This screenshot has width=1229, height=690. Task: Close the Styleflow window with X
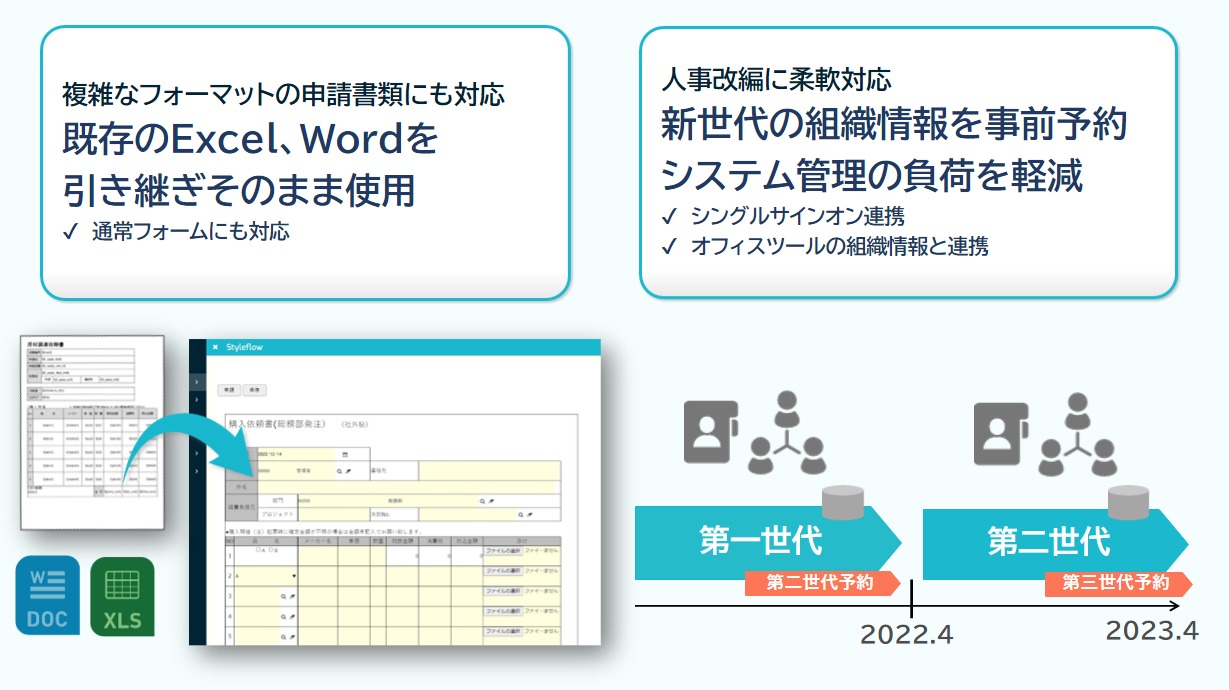[x=214, y=347]
